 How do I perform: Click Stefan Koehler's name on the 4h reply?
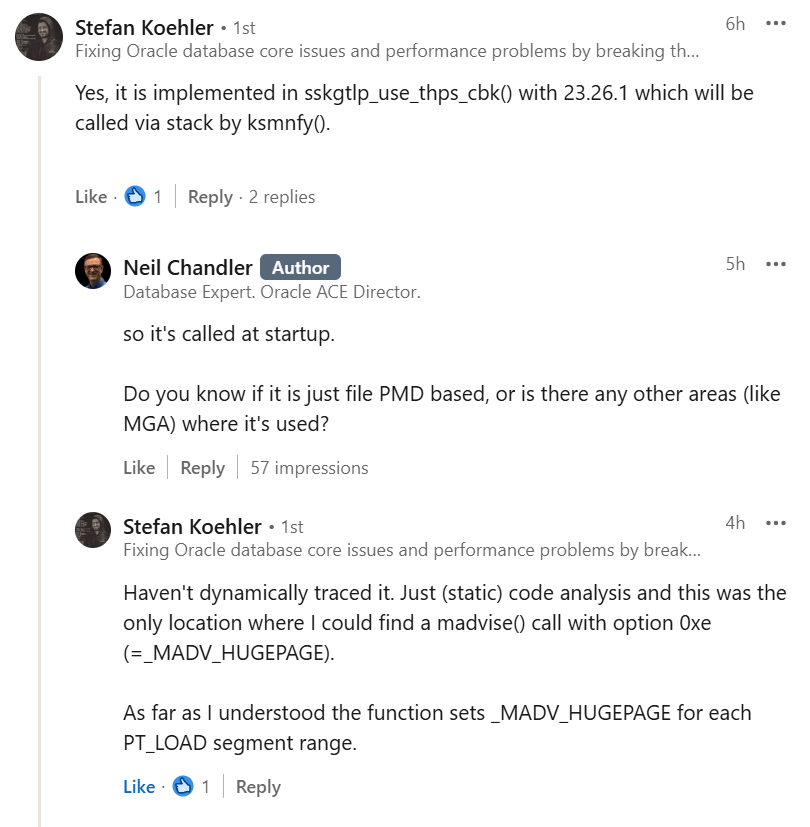click(192, 526)
